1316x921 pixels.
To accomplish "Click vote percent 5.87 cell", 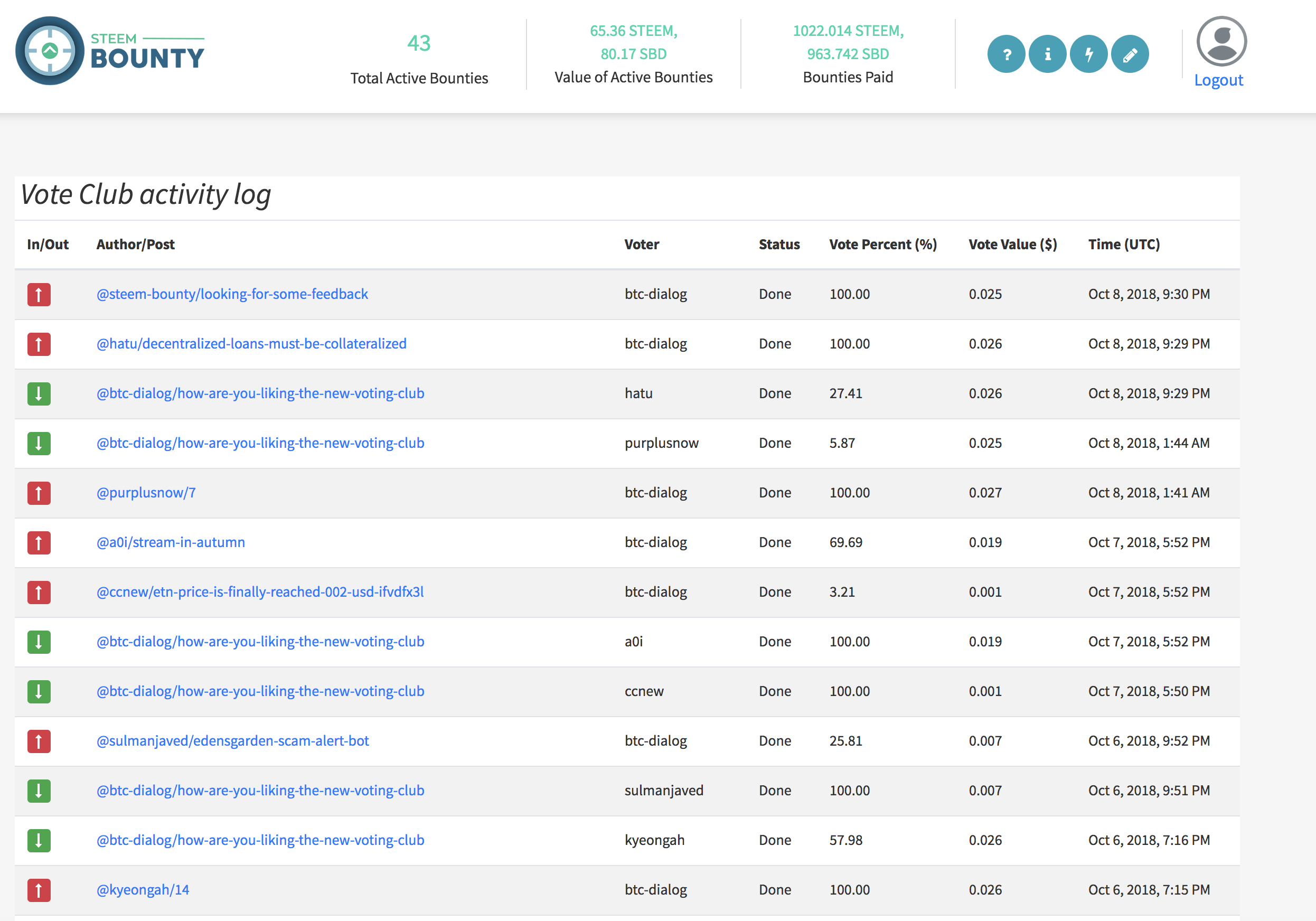I will [x=842, y=444].
